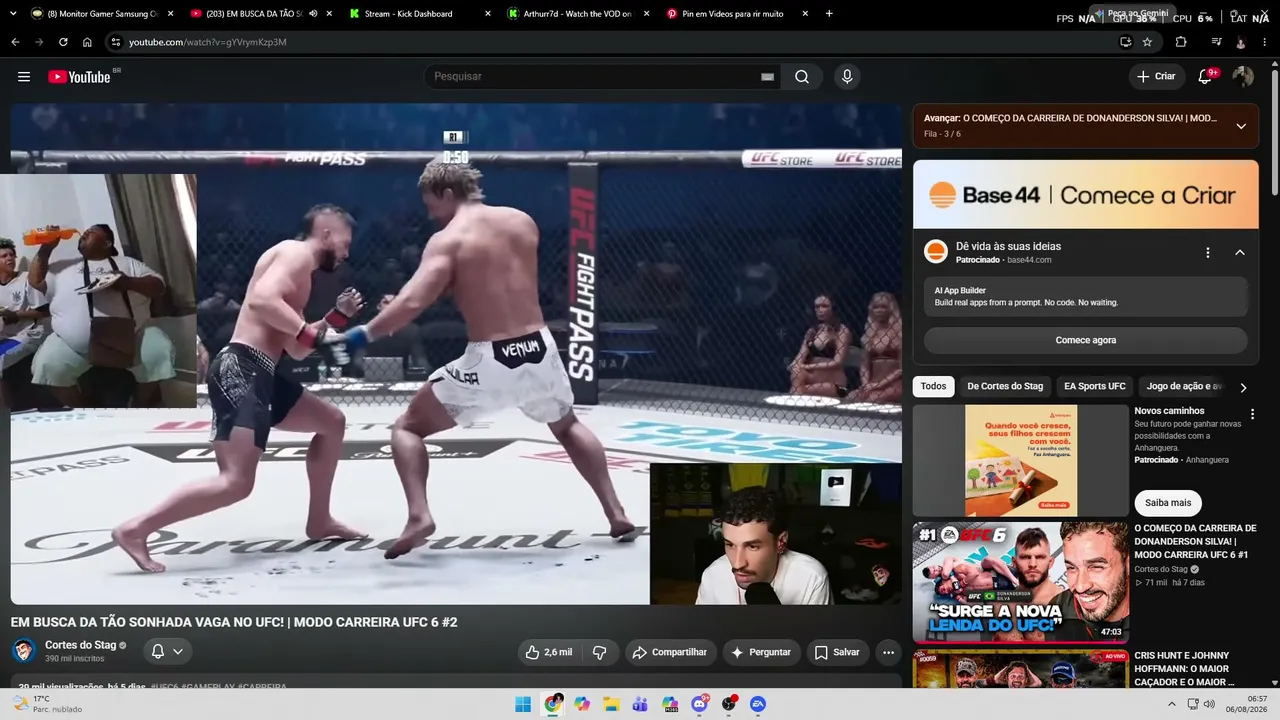Viewport: 1280px width, 720px height.
Task: Open the UFC 6 #1 video thumbnail
Action: click(x=1021, y=582)
